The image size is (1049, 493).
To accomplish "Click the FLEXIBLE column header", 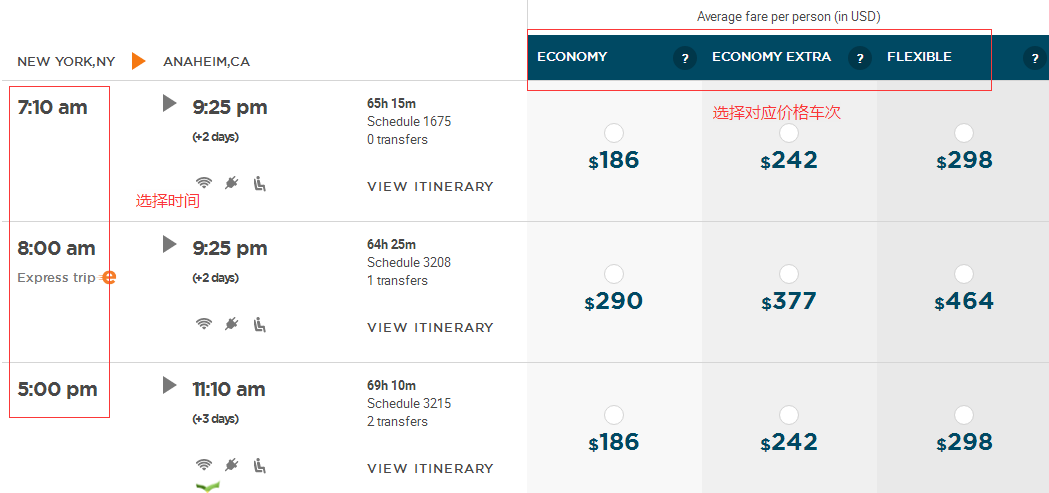I will [919, 57].
